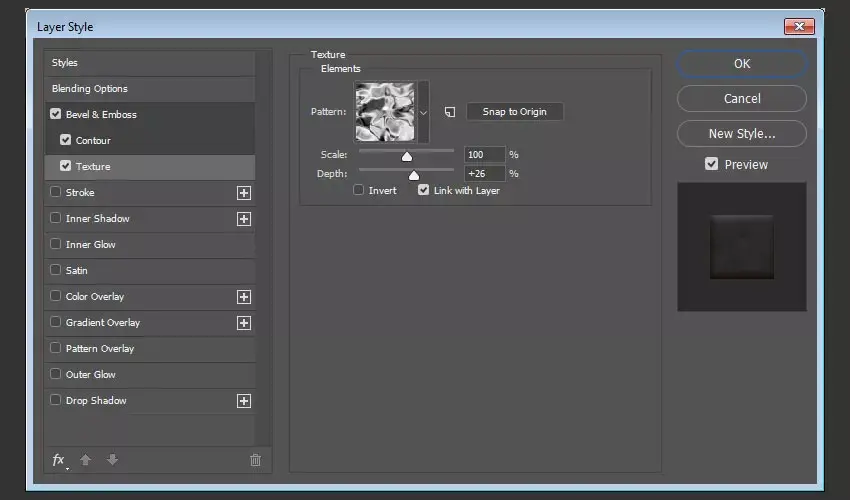
Task: Click the Snap to Origin button
Action: click(x=514, y=112)
